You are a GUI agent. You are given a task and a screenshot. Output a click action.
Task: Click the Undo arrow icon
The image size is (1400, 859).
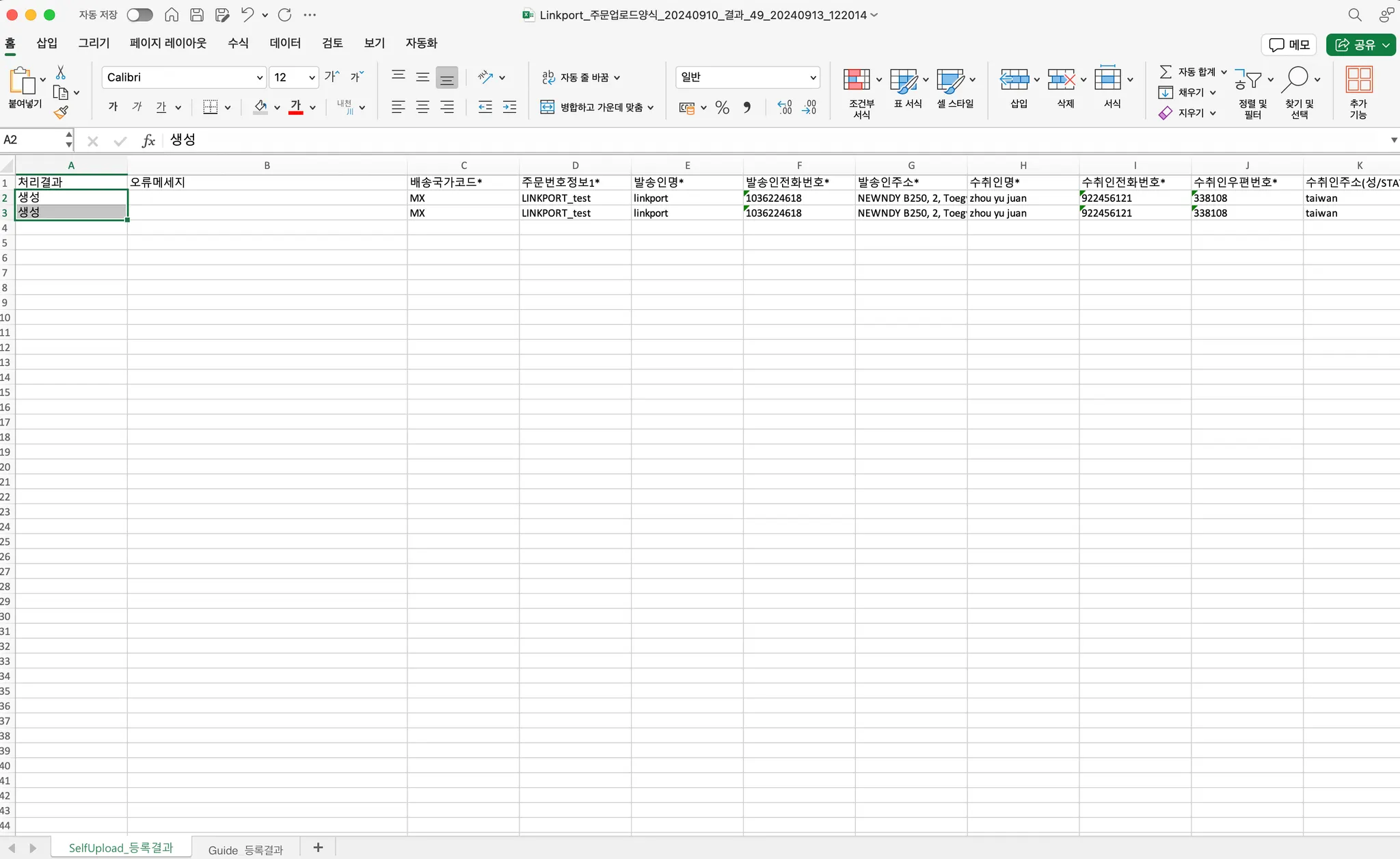[x=247, y=14]
